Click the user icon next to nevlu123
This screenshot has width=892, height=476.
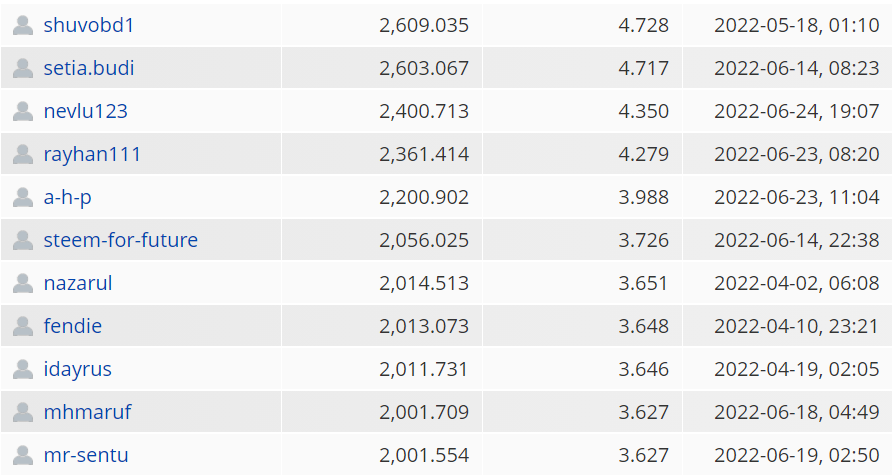[23, 111]
